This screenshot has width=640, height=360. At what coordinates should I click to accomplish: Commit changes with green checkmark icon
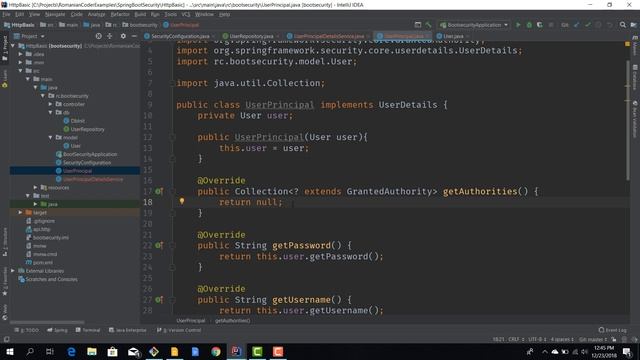(588, 25)
